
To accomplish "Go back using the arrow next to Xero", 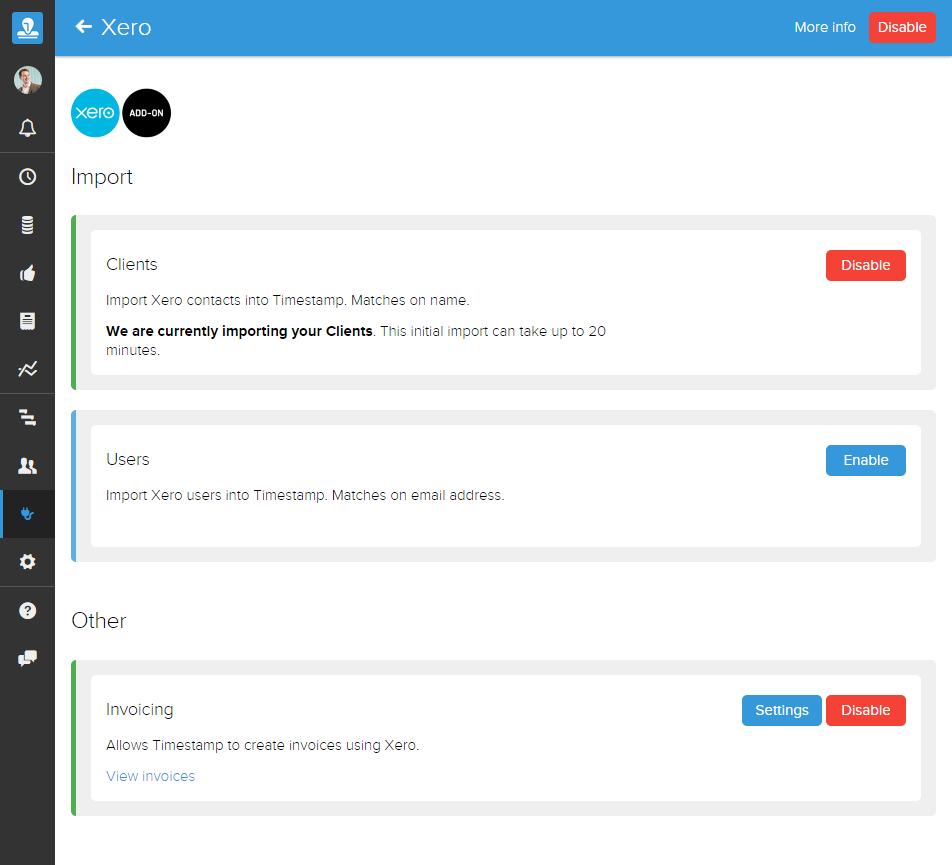I will point(83,27).
